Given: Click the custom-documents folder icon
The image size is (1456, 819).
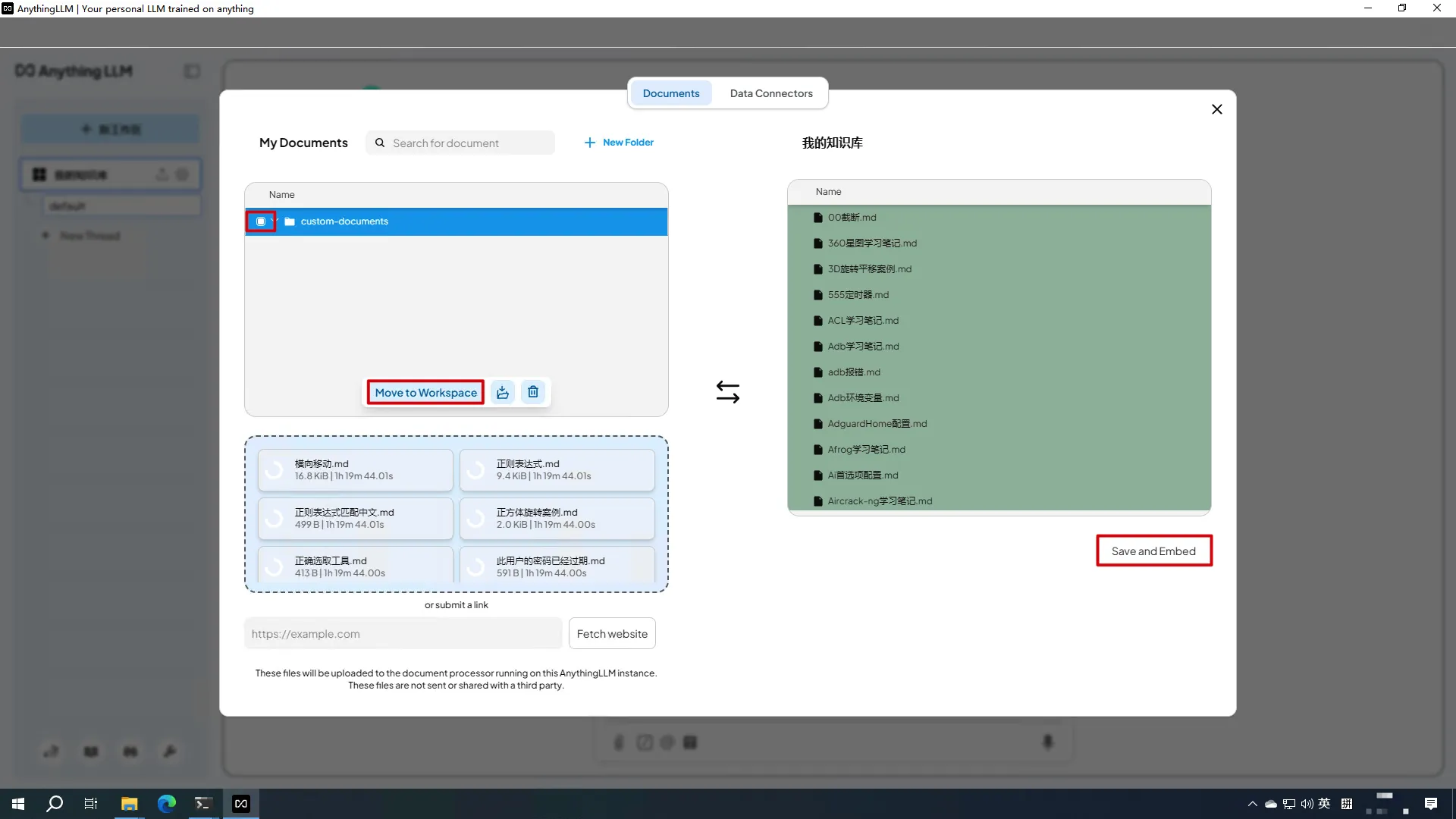Looking at the screenshot, I should click(x=289, y=221).
